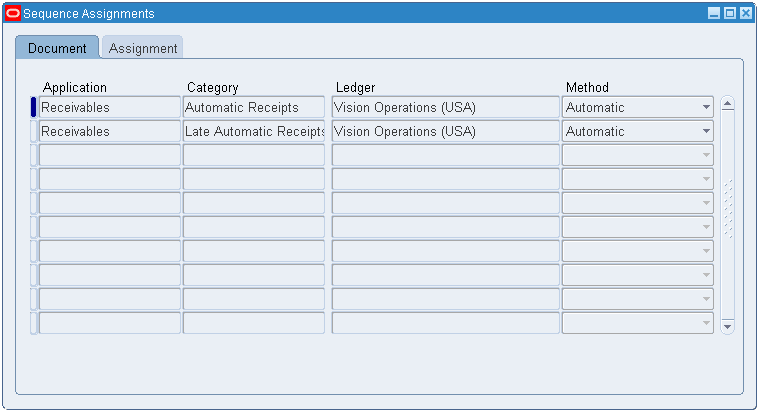Switch to the Assignment tab
759x411 pixels.
[x=142, y=48]
